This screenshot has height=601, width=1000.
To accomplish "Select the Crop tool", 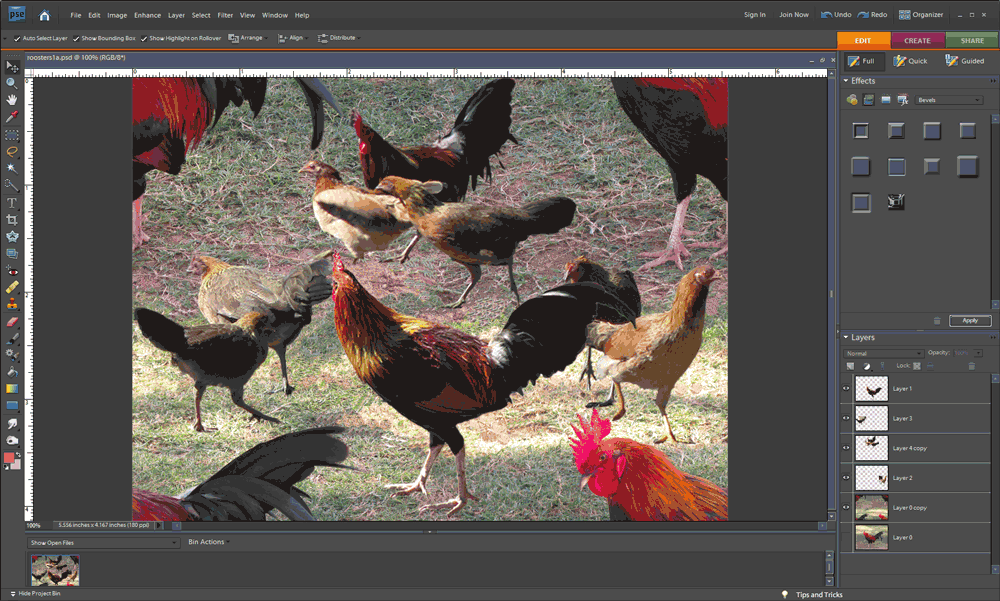I will [x=12, y=219].
